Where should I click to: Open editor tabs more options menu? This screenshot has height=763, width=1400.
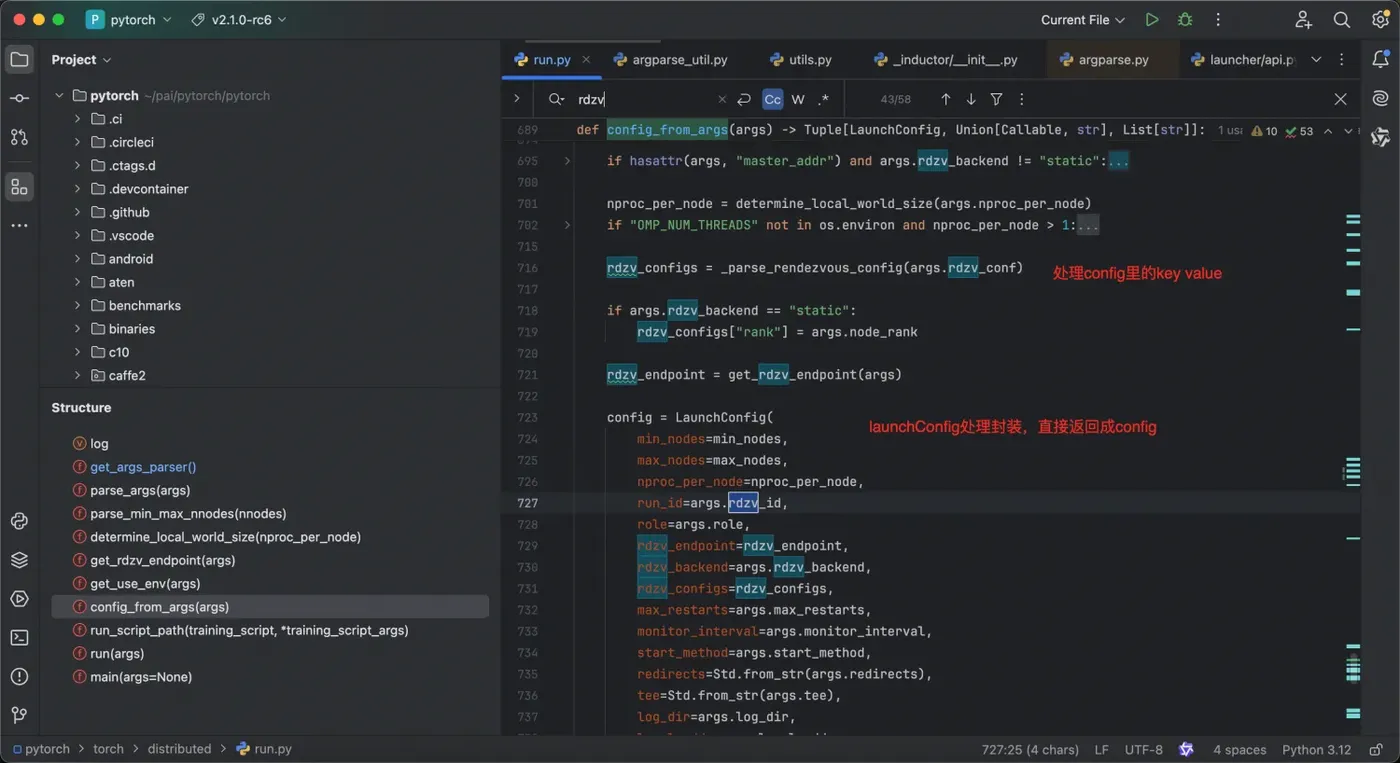coord(1342,60)
